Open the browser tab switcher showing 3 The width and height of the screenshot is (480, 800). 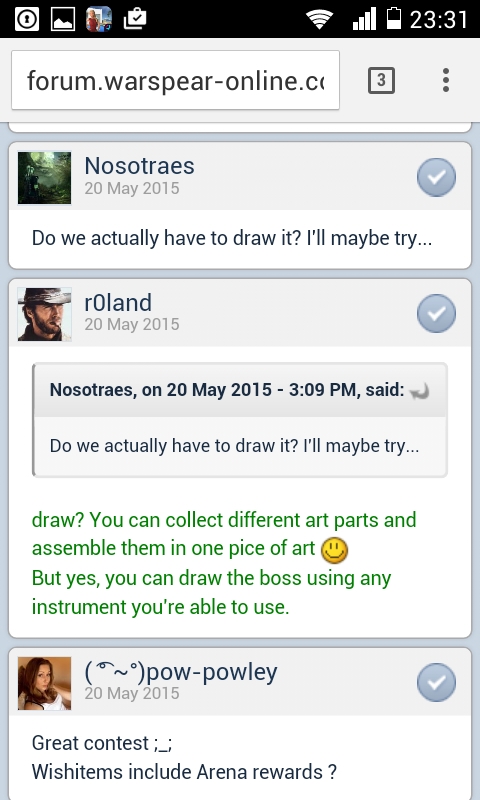[x=381, y=81]
